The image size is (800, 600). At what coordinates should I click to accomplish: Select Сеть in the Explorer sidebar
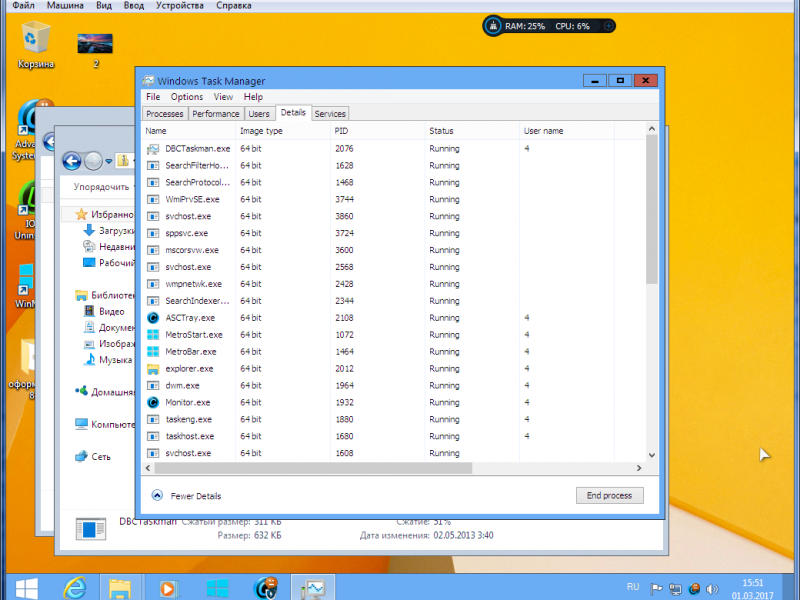click(93, 457)
